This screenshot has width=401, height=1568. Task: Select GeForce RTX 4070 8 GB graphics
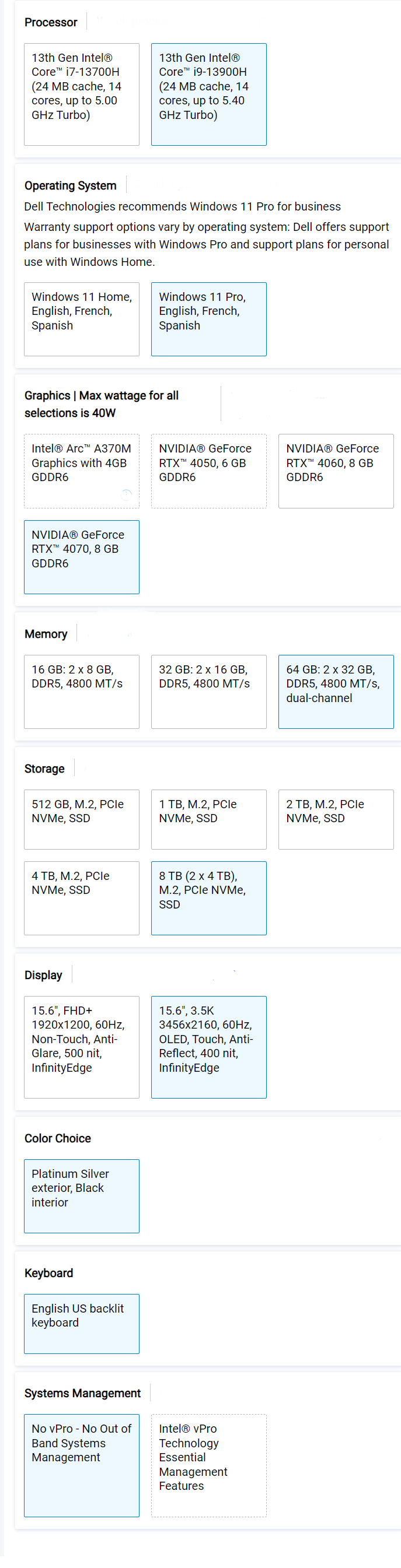pos(82,557)
